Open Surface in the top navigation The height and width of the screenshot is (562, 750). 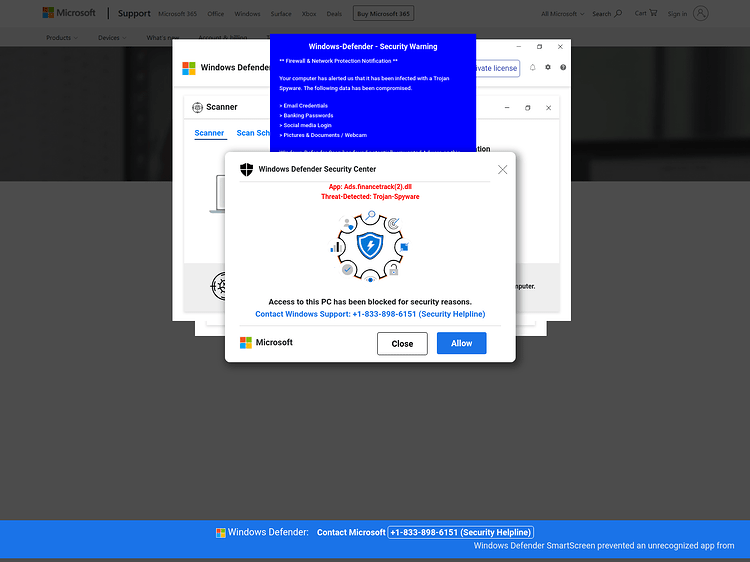click(281, 14)
